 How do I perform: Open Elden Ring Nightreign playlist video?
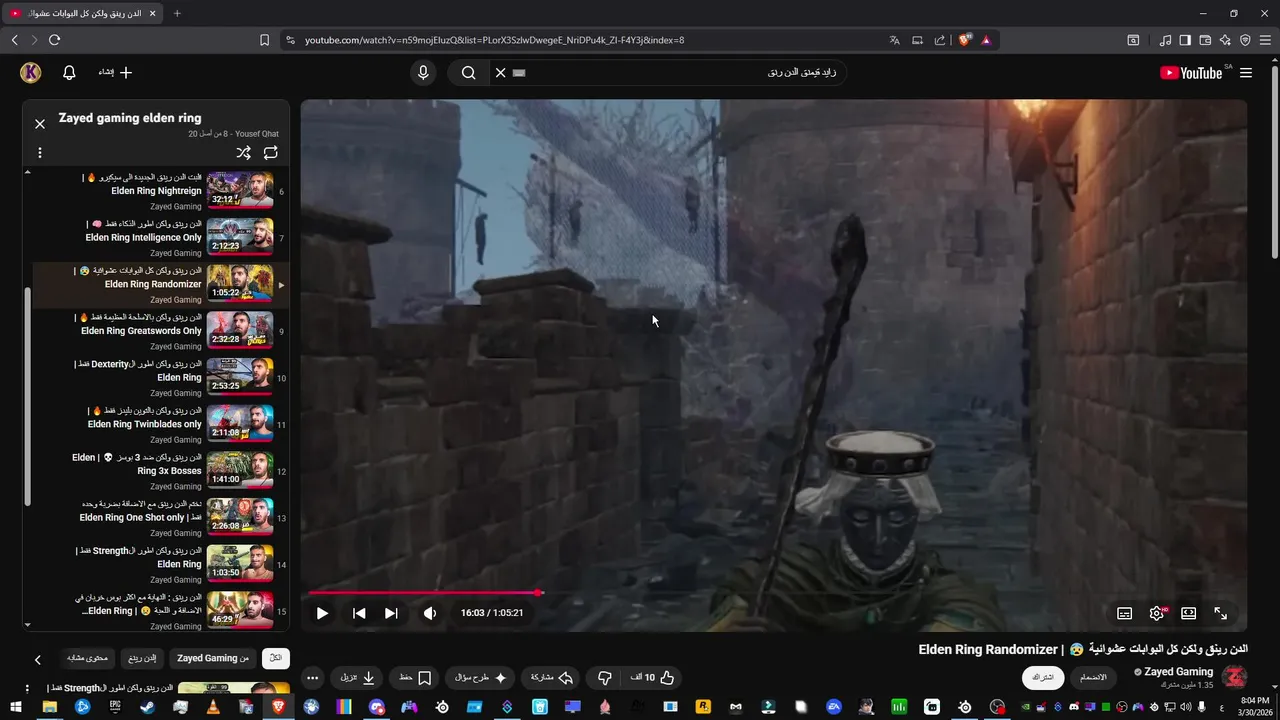coord(160,191)
